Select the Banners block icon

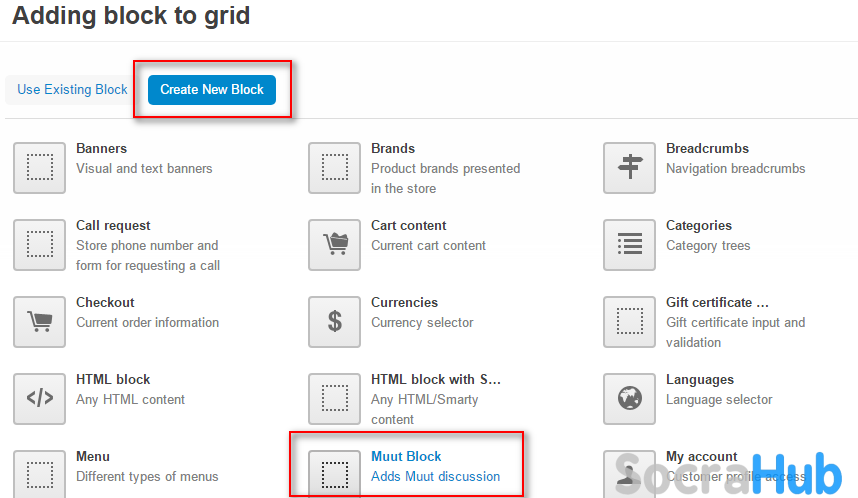tap(39, 168)
